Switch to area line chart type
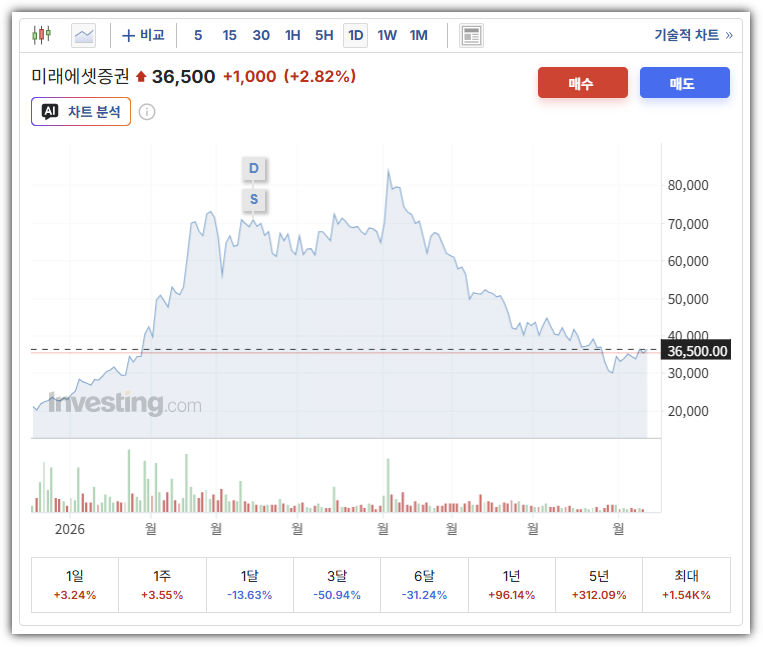Viewport: 763px width, 647px height. point(84,36)
